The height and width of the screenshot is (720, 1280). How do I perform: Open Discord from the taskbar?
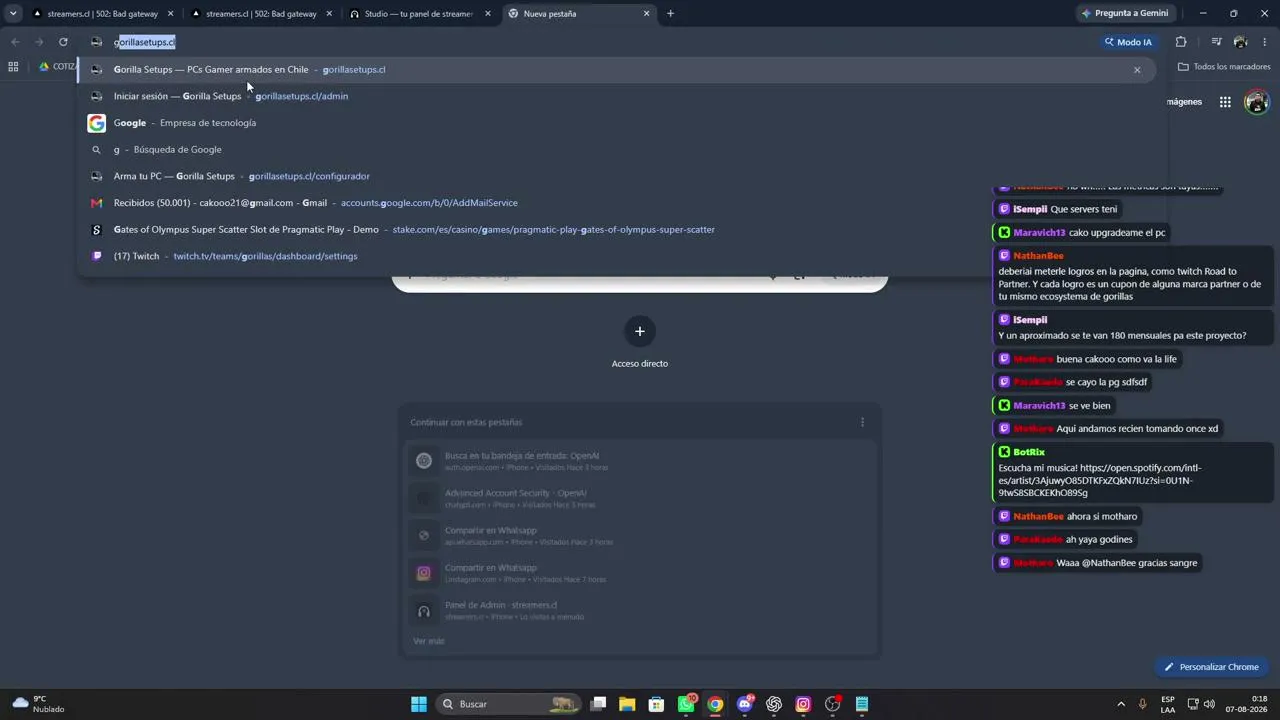coord(744,704)
